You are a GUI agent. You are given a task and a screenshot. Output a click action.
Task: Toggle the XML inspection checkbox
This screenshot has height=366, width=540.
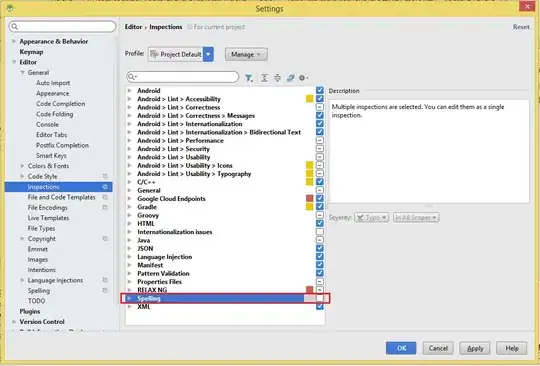320,306
